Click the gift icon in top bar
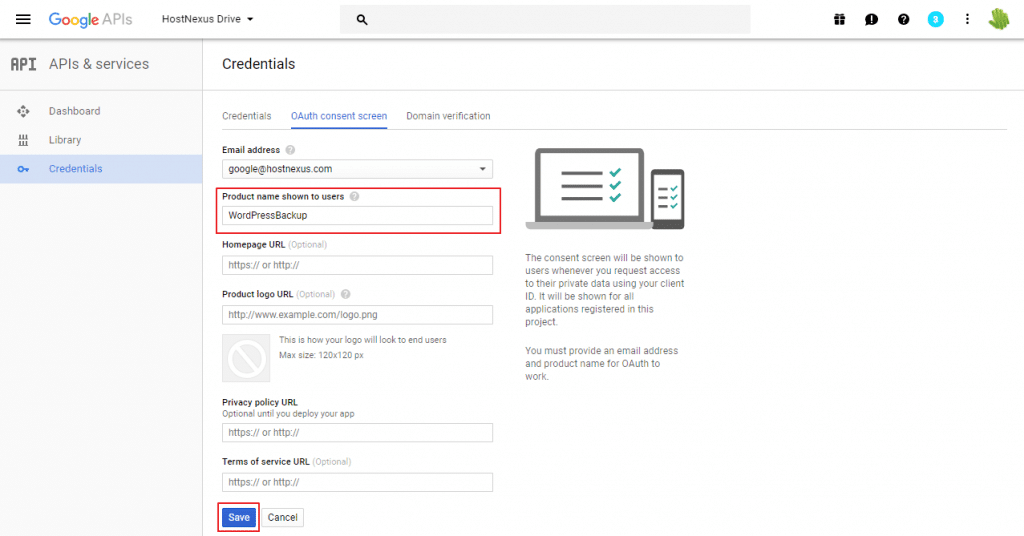The height and width of the screenshot is (536, 1024). [839, 19]
